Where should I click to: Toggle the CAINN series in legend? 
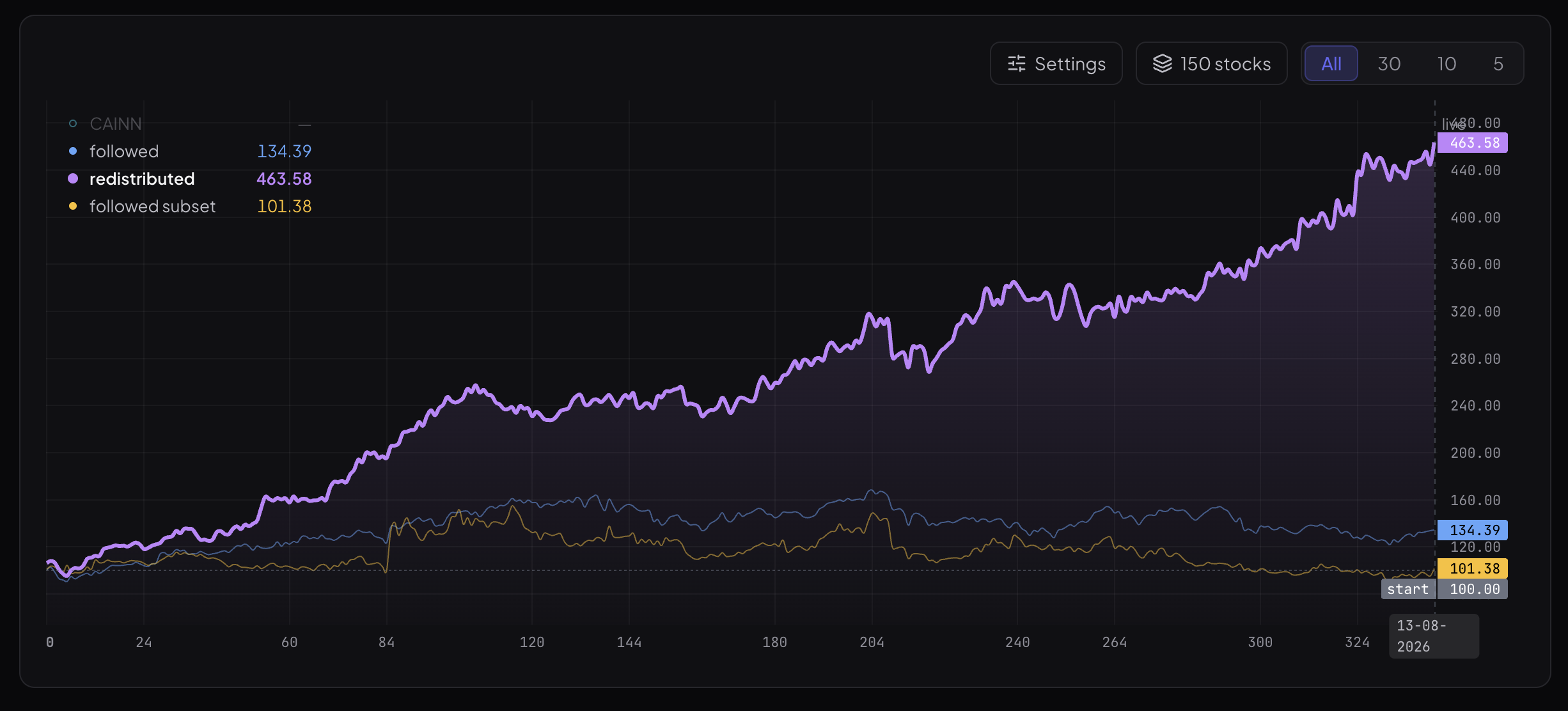(x=190, y=123)
